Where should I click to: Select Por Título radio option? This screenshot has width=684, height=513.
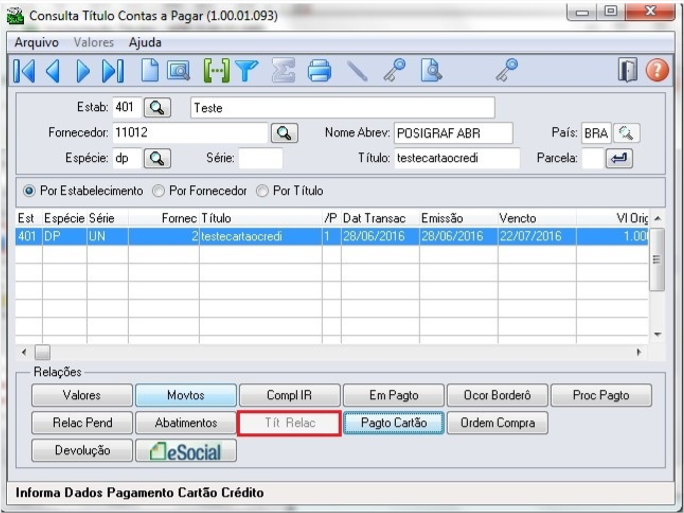290,191
